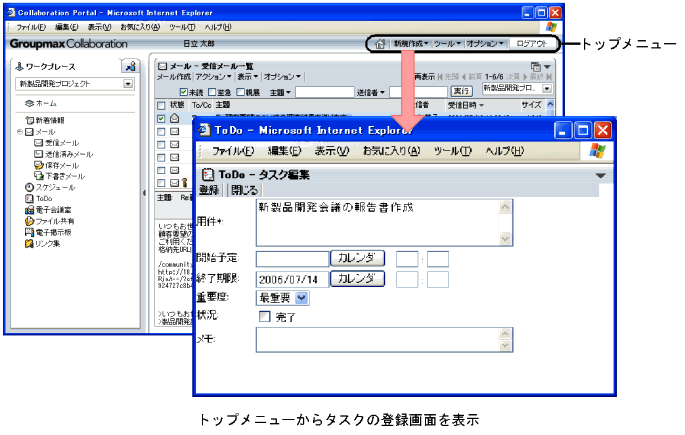Click the envelope icon beside メール - 受信メール一覧 title
The height and width of the screenshot is (435, 685).
click(x=163, y=66)
